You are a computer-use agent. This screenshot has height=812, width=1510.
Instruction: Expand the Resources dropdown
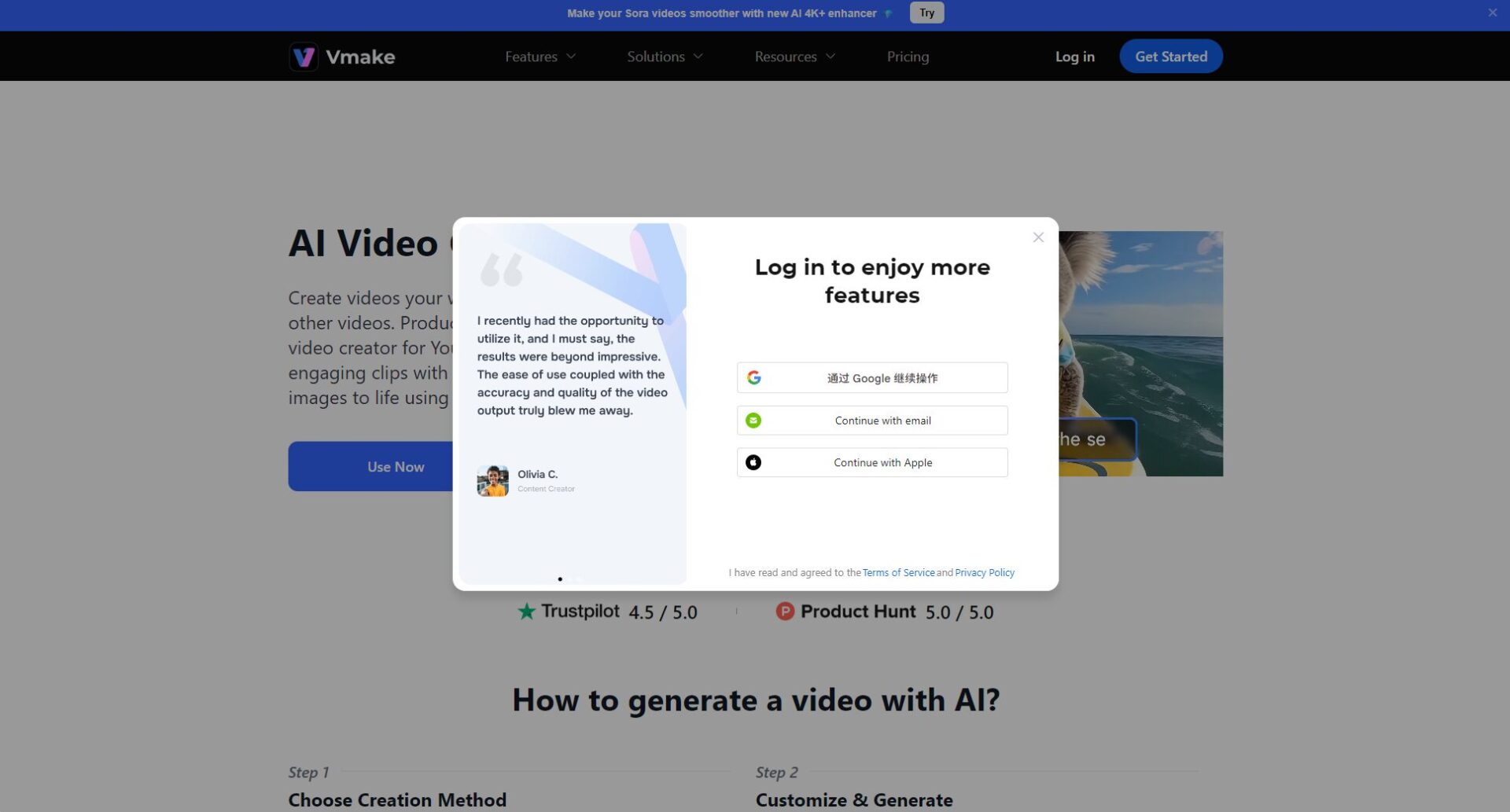tap(794, 56)
